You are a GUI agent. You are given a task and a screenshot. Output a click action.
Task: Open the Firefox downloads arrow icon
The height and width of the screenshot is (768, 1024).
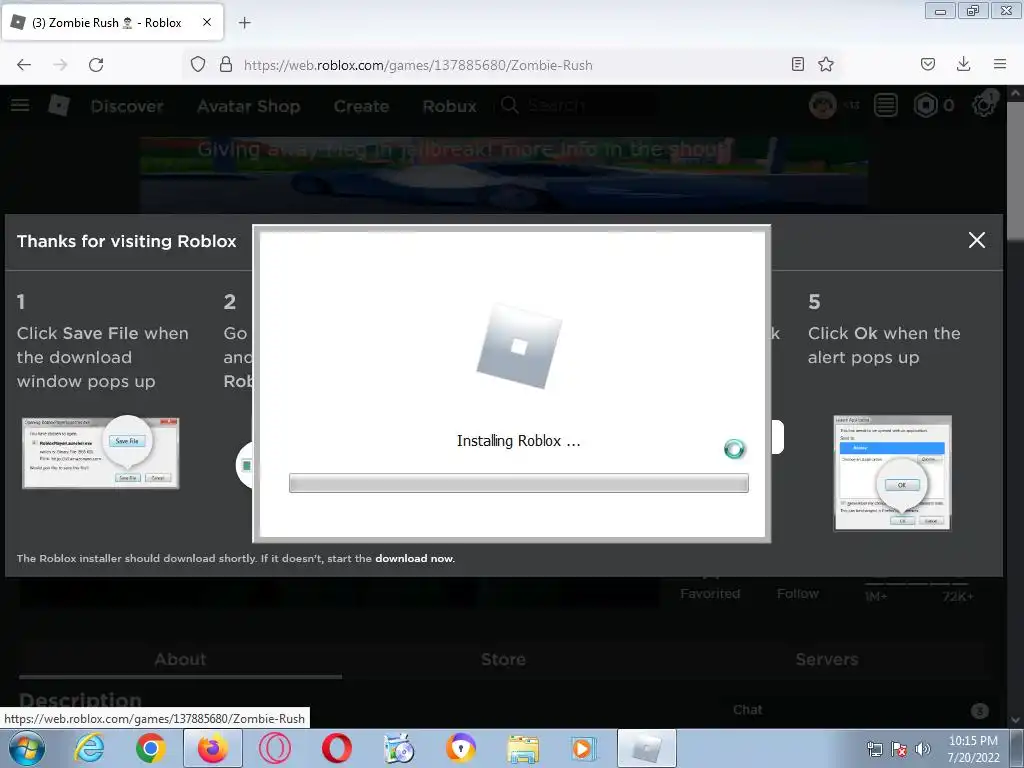(x=963, y=64)
